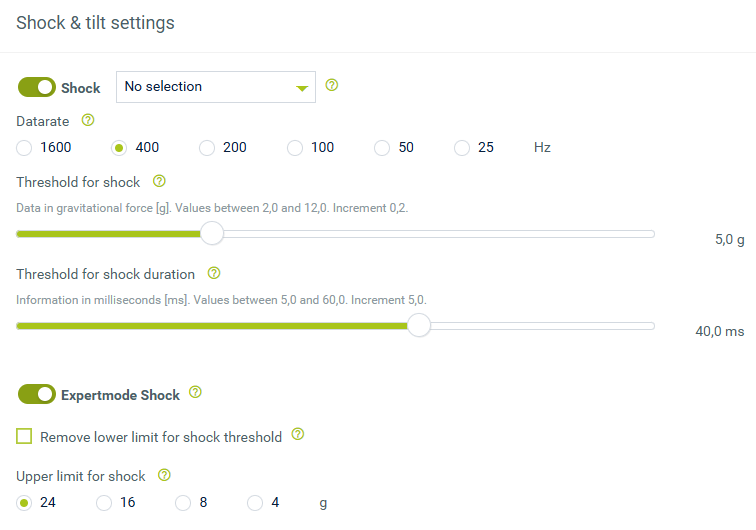Screen dimensions: 756x530
Task: Show help for Datarate
Action: (x=88, y=120)
